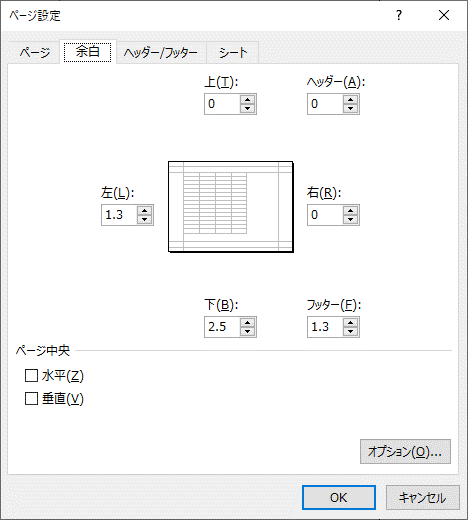The width and height of the screenshot is (468, 520).
Task: Enable 水平(Z) horizontal centering checkbox
Action: point(31,376)
